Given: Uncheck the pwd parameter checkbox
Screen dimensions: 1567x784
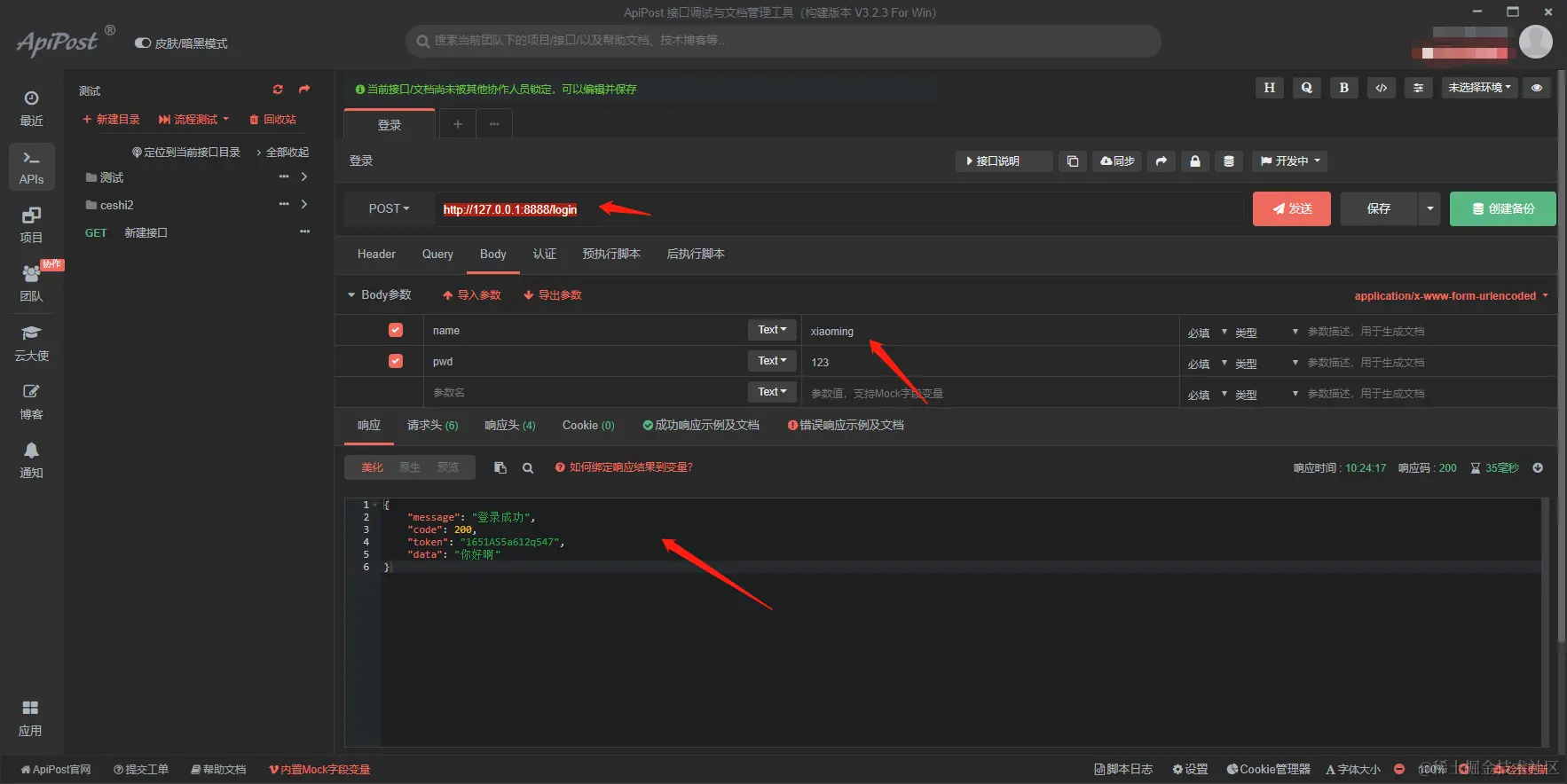Looking at the screenshot, I should (x=396, y=361).
